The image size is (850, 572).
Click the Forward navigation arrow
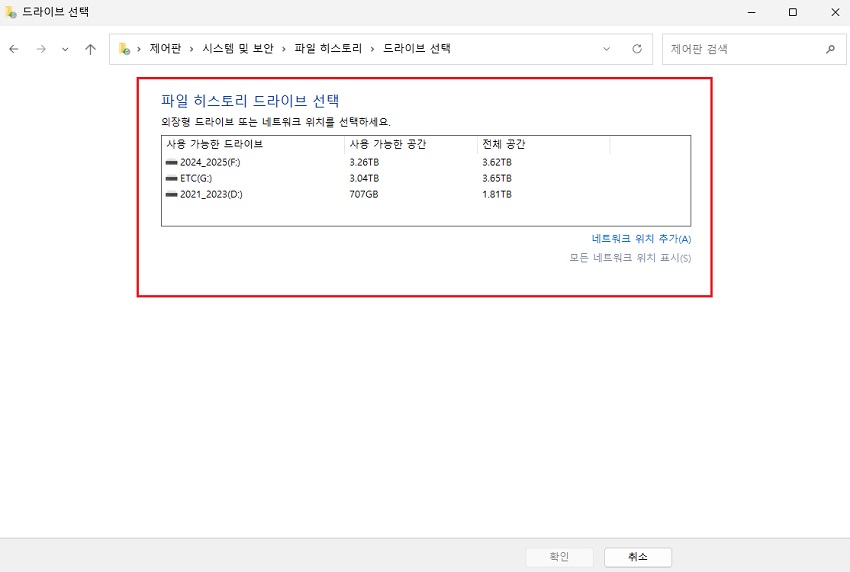point(41,49)
